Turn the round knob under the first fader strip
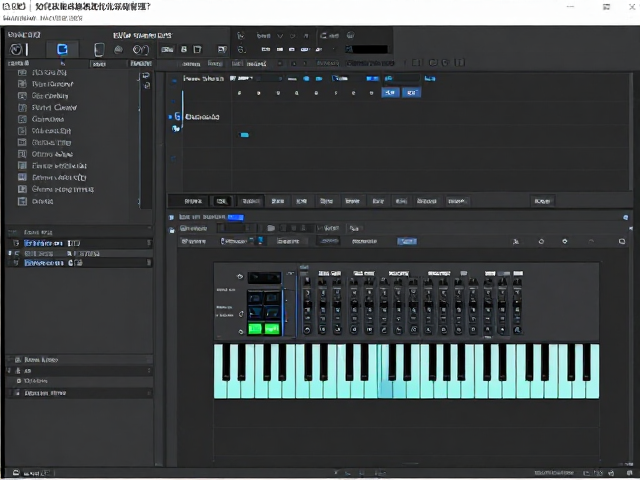Screen dimensions: 640x480 307,329
